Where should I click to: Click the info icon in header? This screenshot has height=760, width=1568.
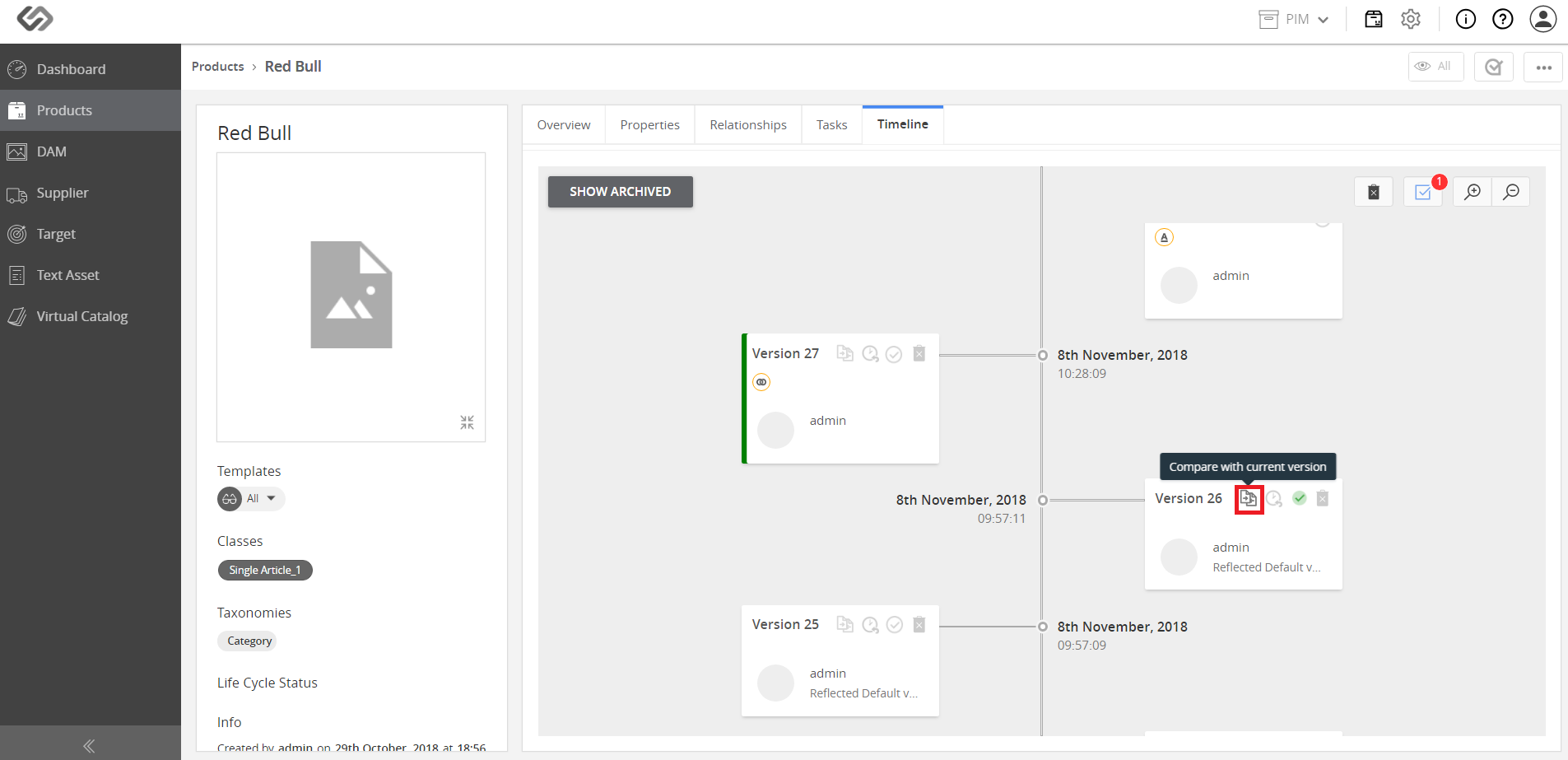coord(1466,19)
